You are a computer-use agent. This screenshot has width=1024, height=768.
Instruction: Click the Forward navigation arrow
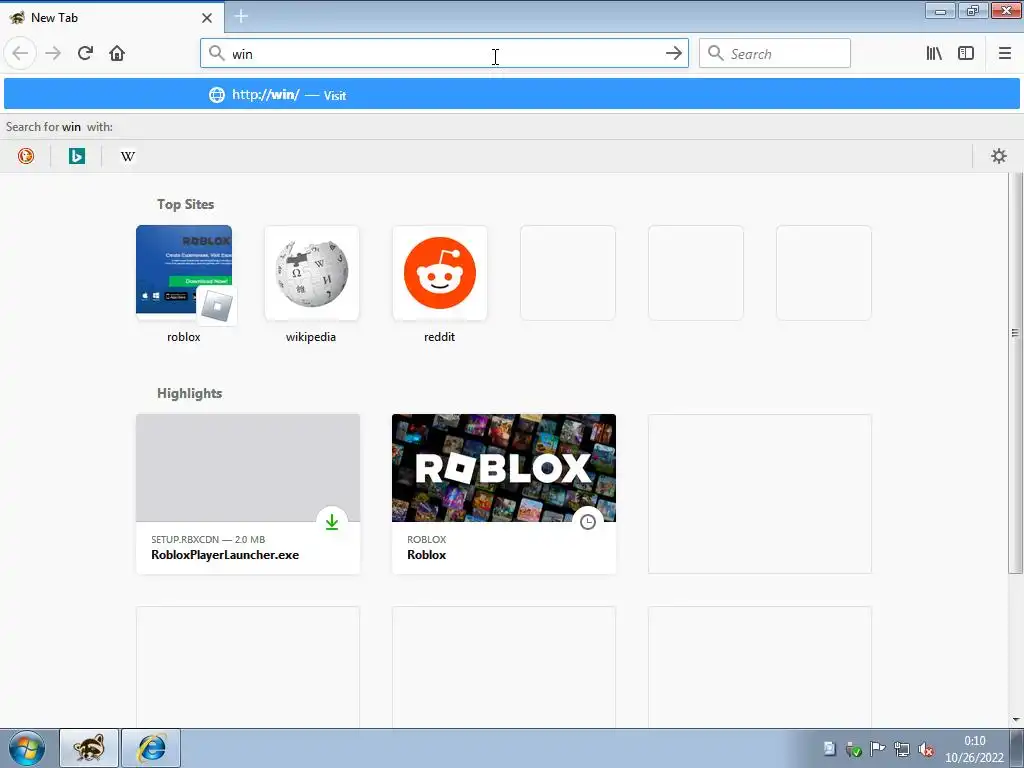(53, 53)
